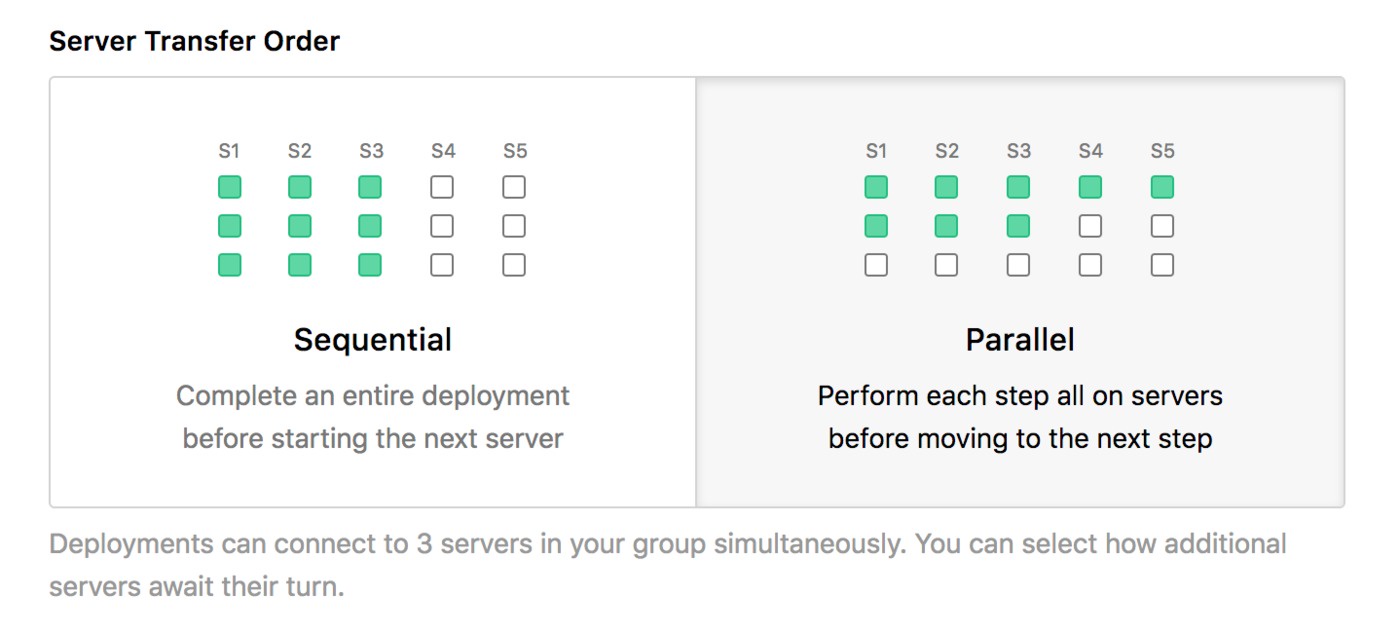
Task: Click the S1 label in the Sequential diagram
Action: coord(229,151)
